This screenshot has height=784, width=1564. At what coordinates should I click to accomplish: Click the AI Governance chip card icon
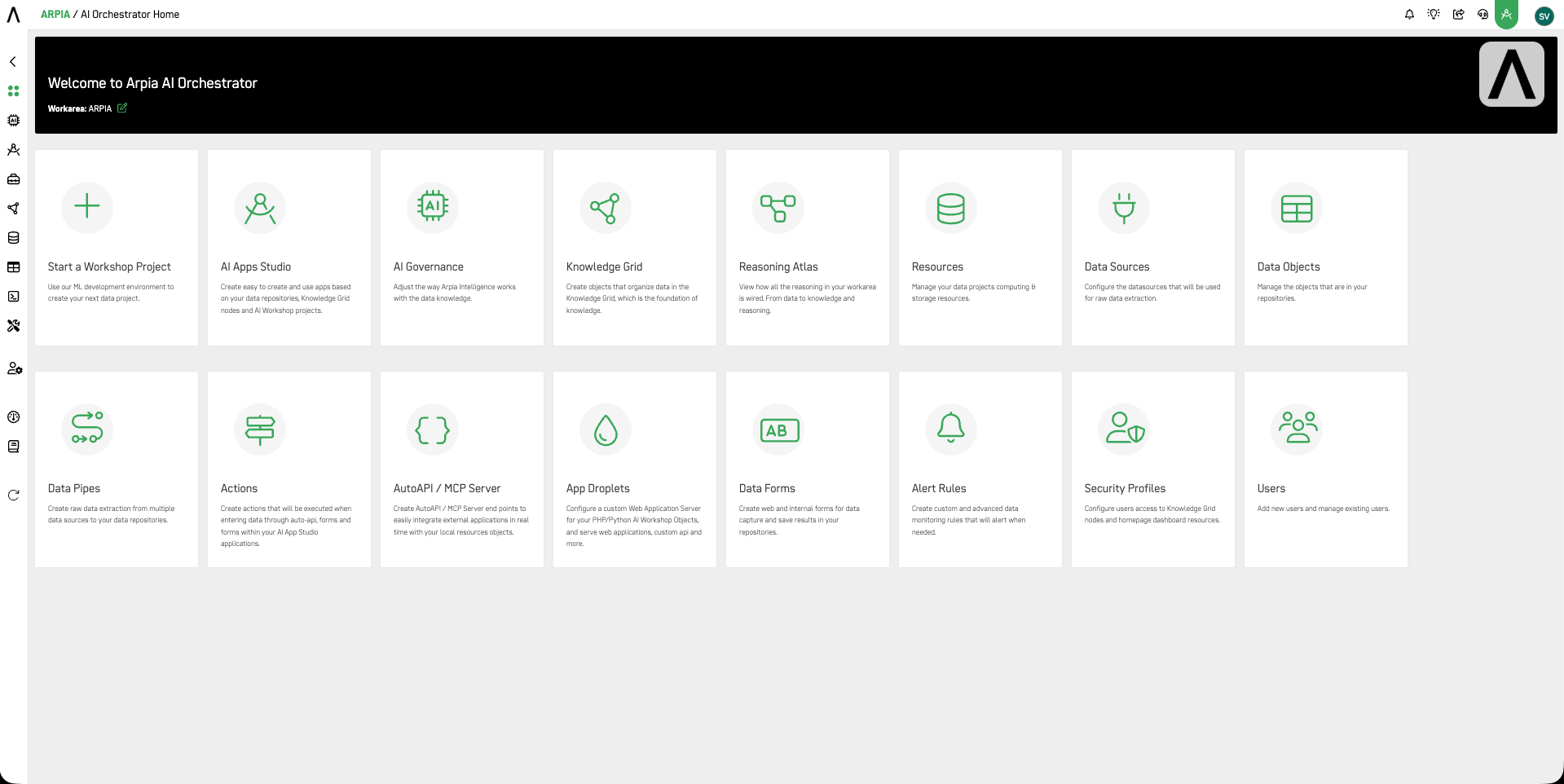pos(433,207)
